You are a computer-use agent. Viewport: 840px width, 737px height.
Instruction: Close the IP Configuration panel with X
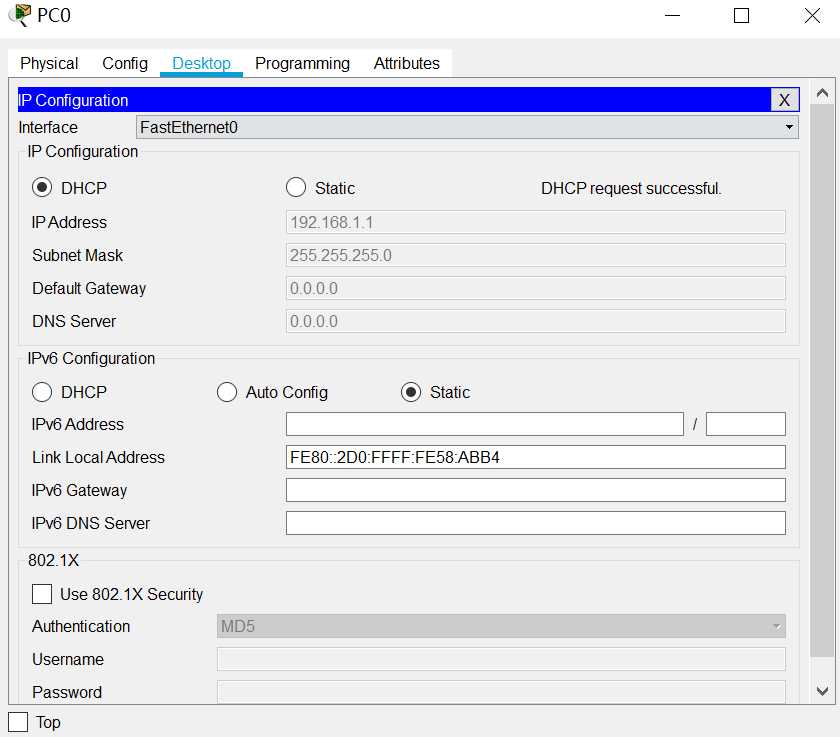pyautogui.click(x=784, y=100)
